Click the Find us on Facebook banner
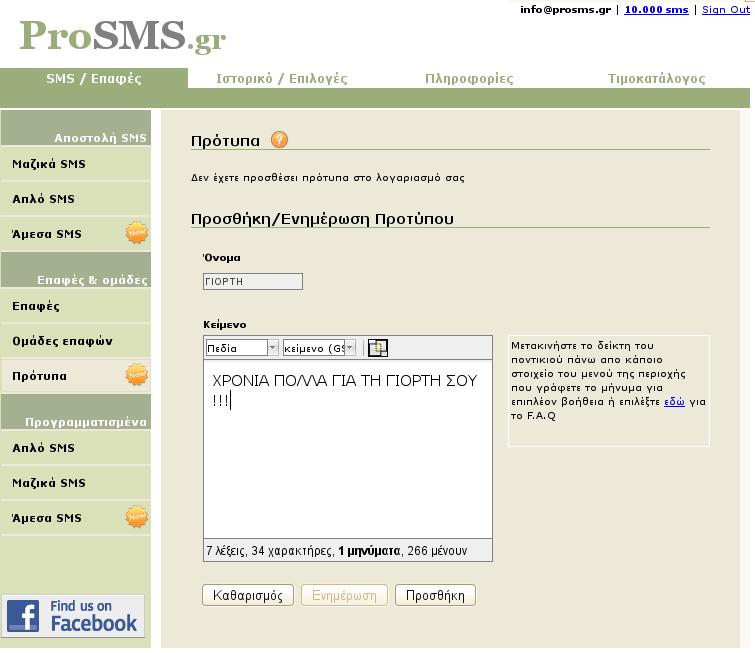Image resolution: width=755 pixels, height=653 pixels. click(73, 616)
